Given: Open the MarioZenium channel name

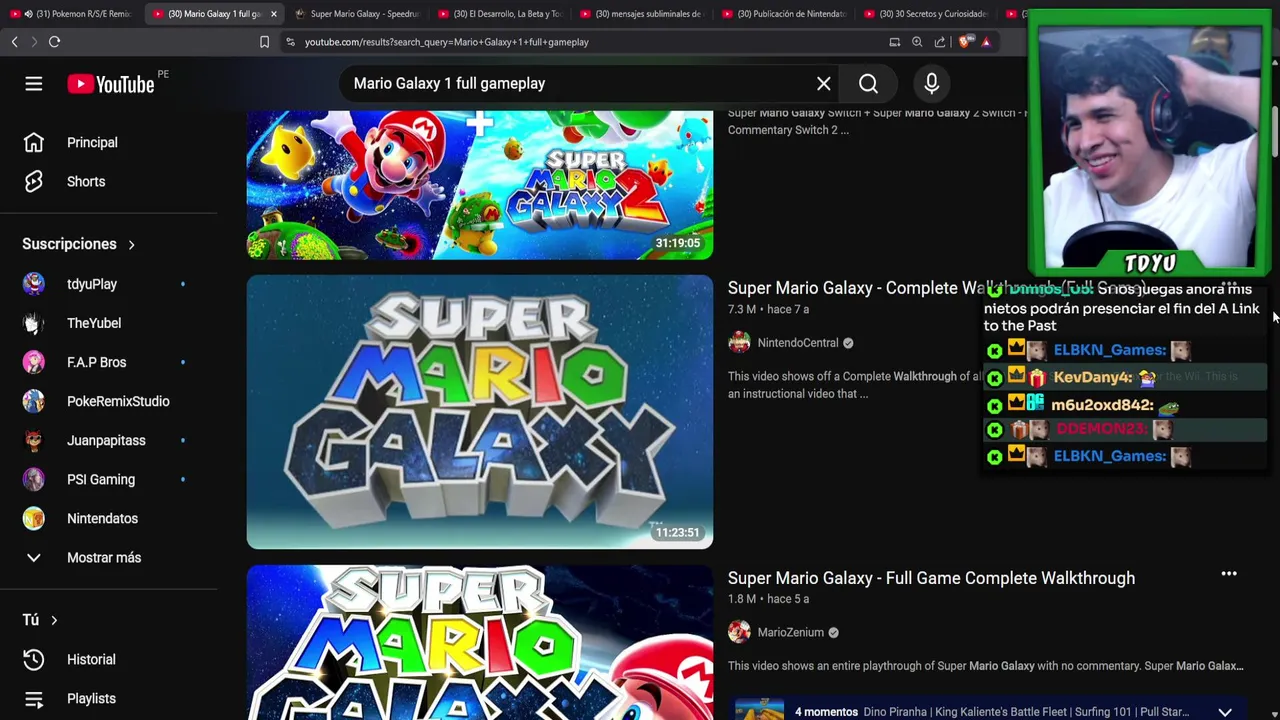Looking at the screenshot, I should 791,632.
